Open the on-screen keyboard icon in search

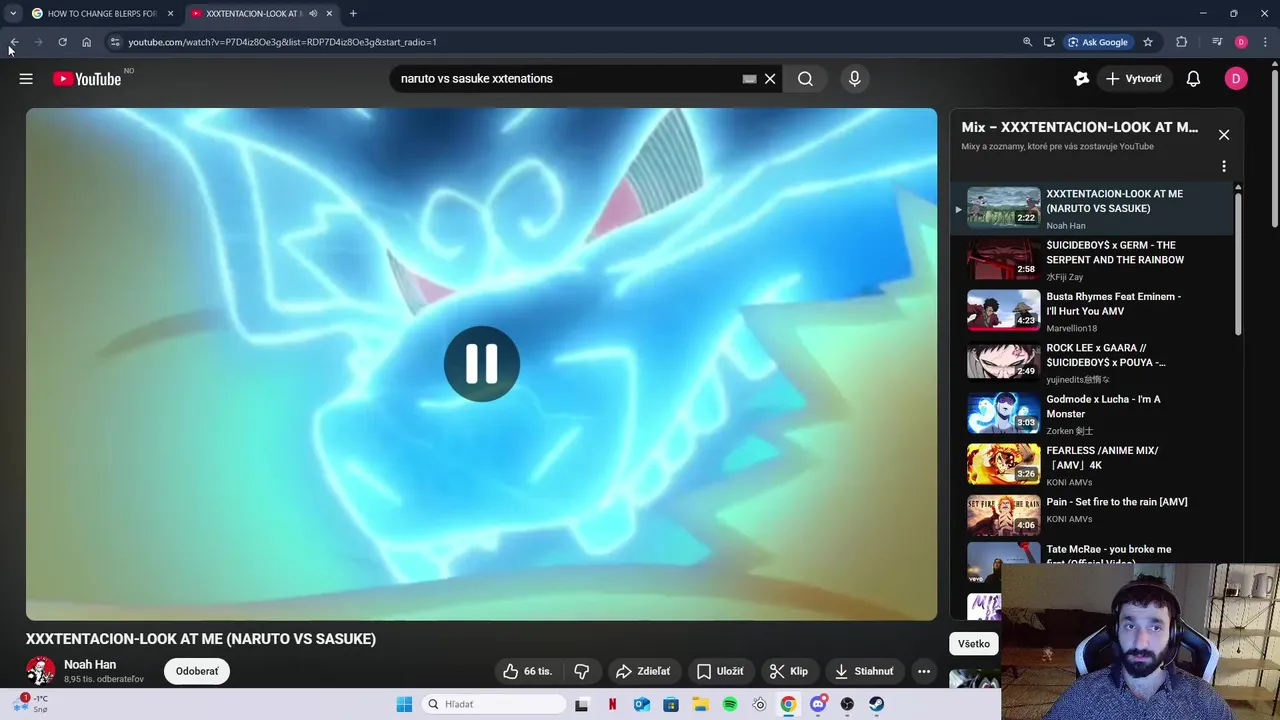point(749,79)
